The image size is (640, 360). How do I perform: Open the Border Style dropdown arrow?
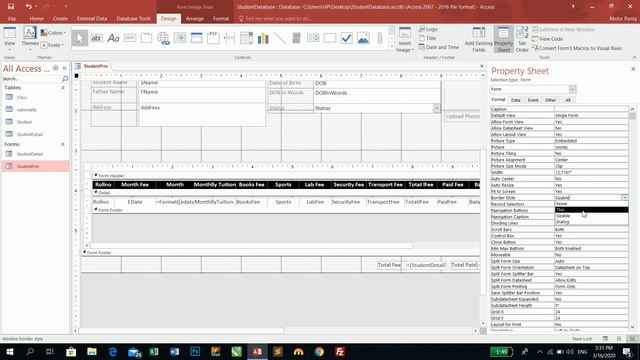pyautogui.click(x=624, y=198)
